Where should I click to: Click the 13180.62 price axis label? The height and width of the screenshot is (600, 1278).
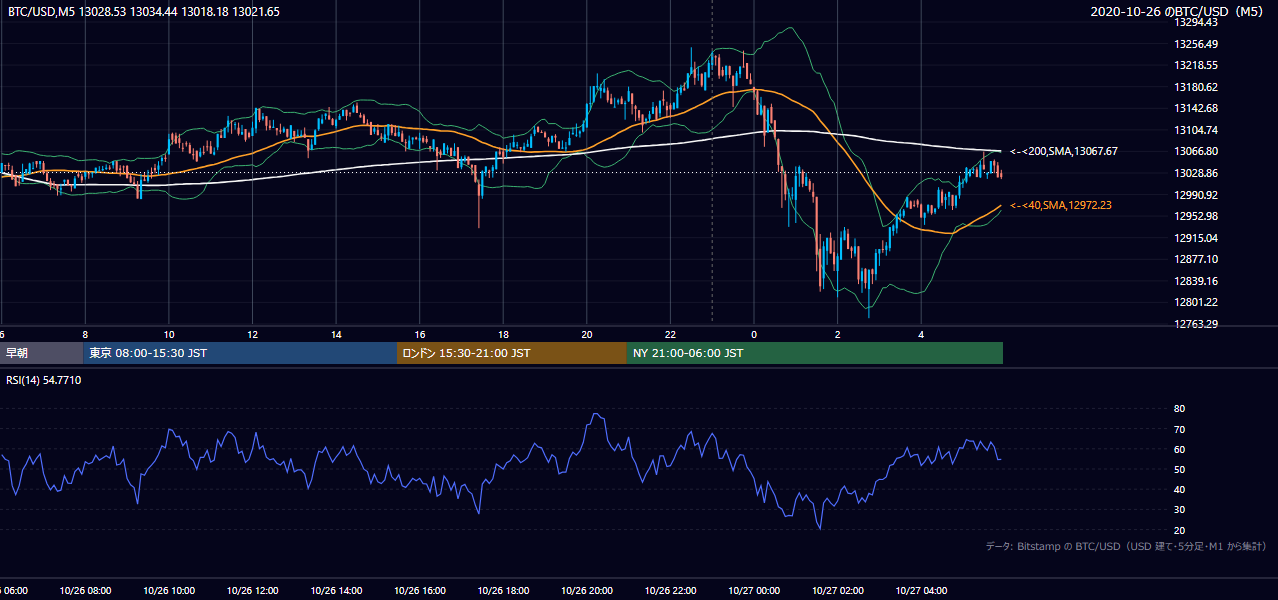click(1196, 87)
